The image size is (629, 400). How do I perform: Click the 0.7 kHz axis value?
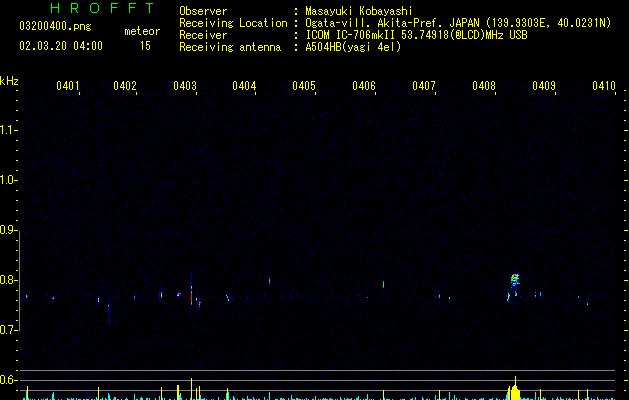click(x=8, y=330)
